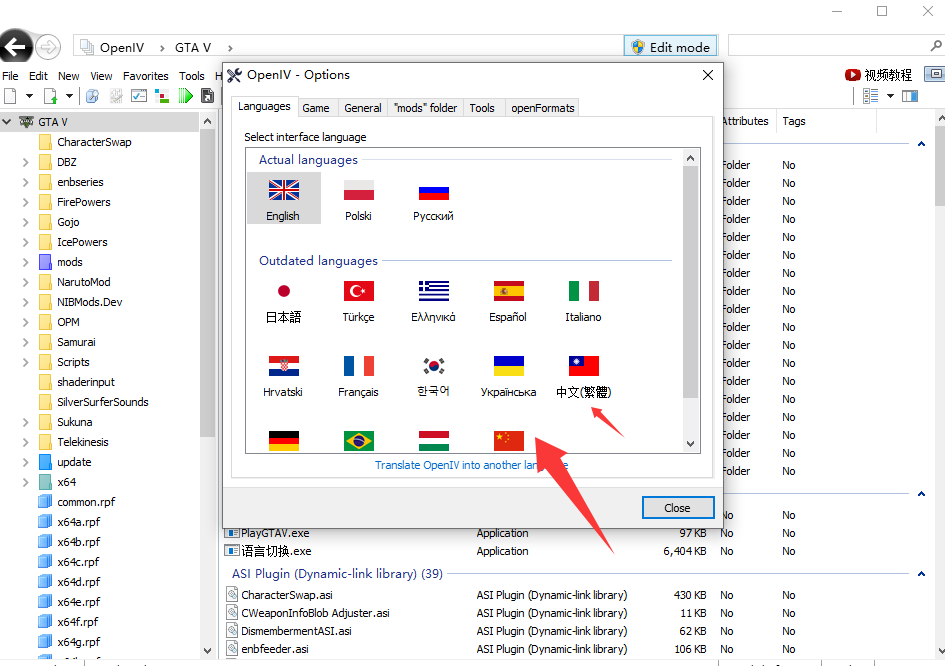Open the "mods" folder tab
The height and width of the screenshot is (666, 945).
click(x=425, y=108)
